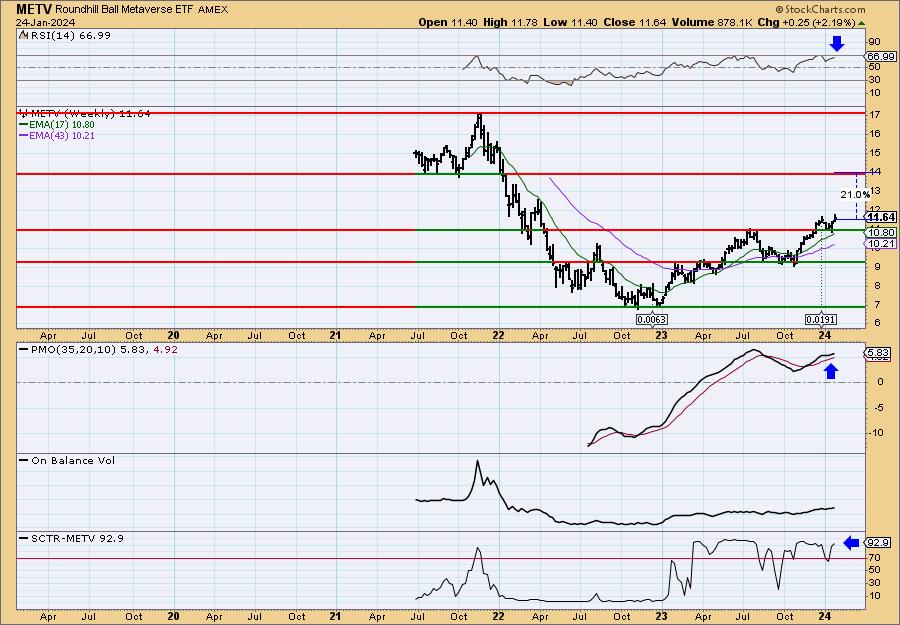900x625 pixels.
Task: Select the Low 11.40 value
Action: coord(571,22)
